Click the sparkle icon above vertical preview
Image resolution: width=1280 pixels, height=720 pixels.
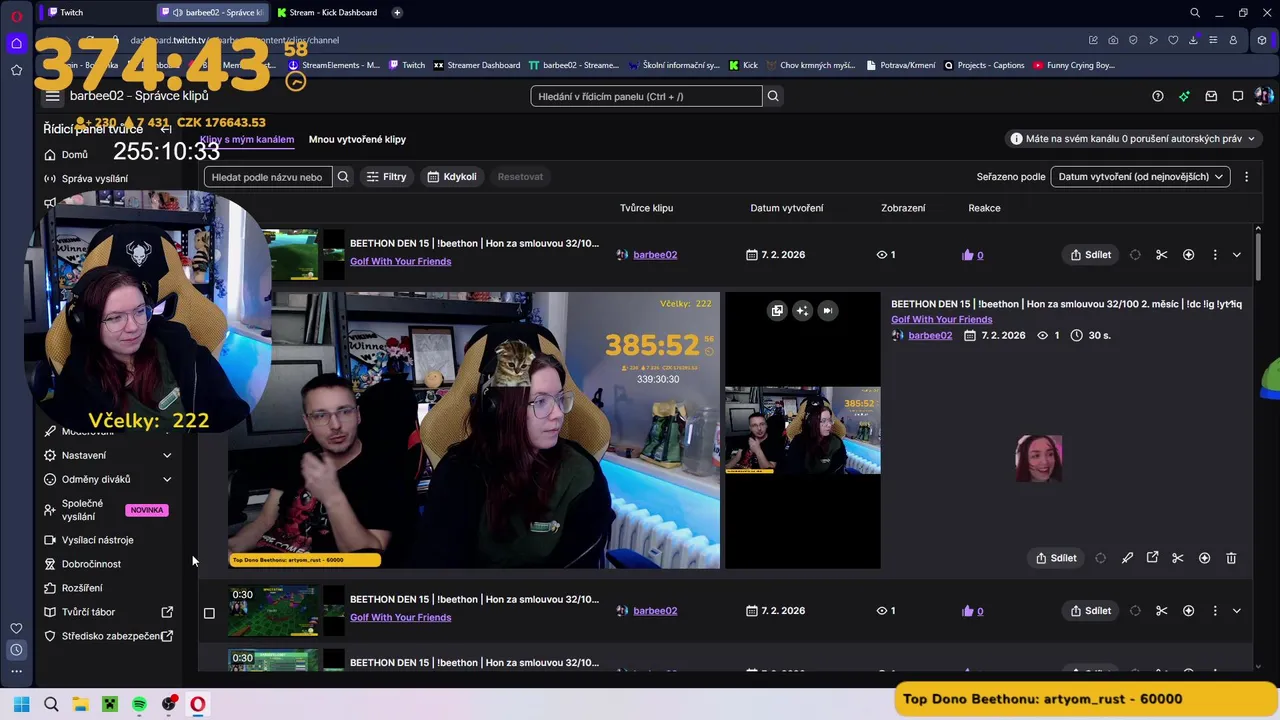coord(802,311)
